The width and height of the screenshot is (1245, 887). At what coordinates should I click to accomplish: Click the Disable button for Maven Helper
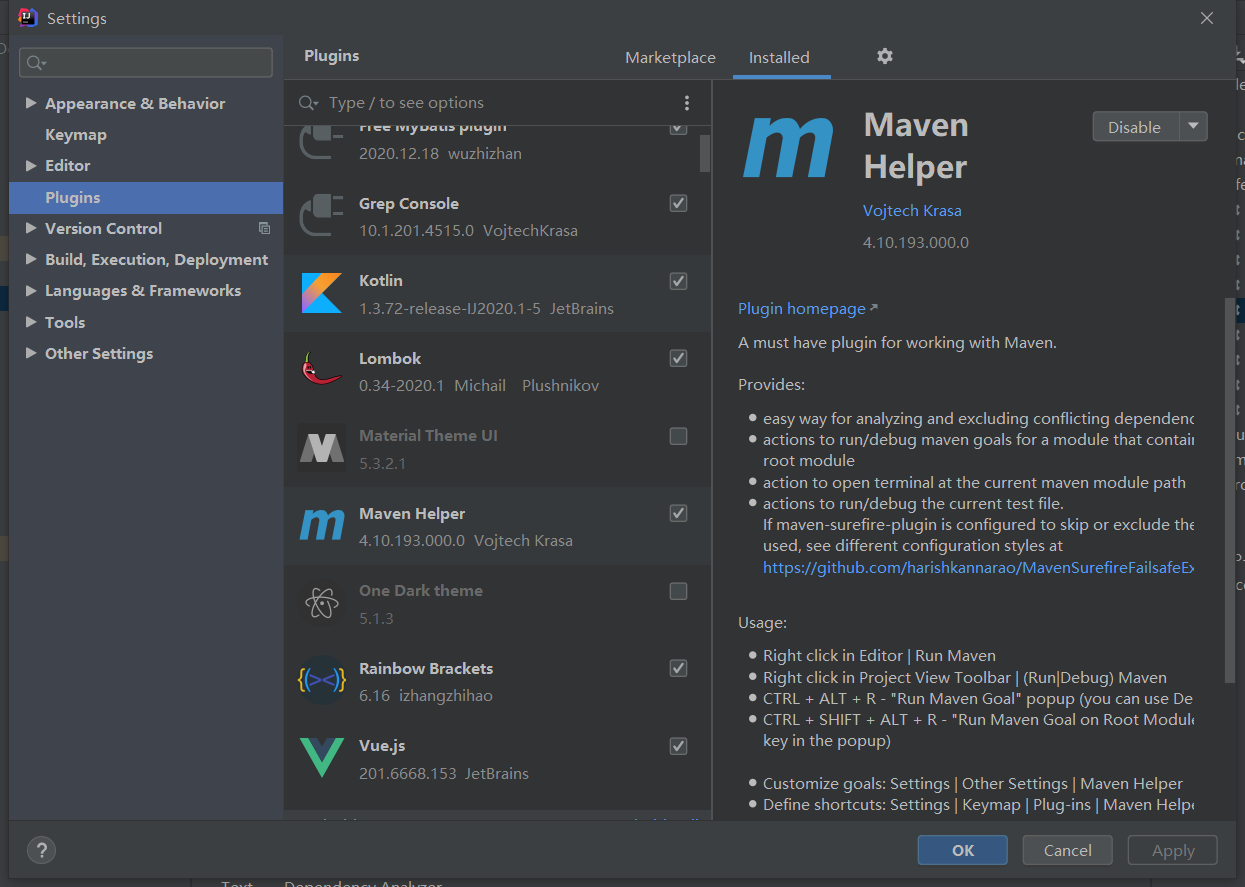click(x=1135, y=127)
